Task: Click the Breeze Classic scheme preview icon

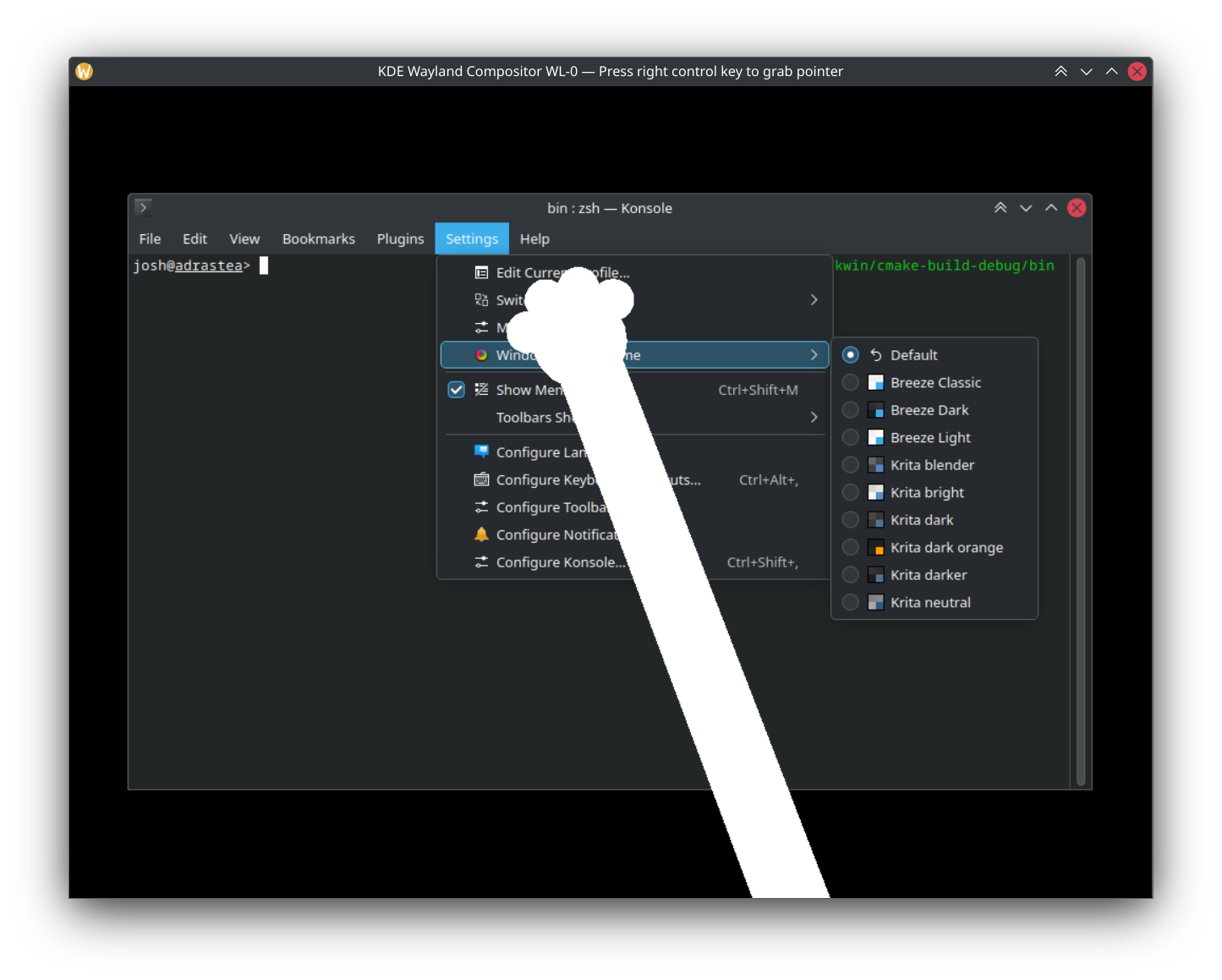Action: (x=876, y=382)
